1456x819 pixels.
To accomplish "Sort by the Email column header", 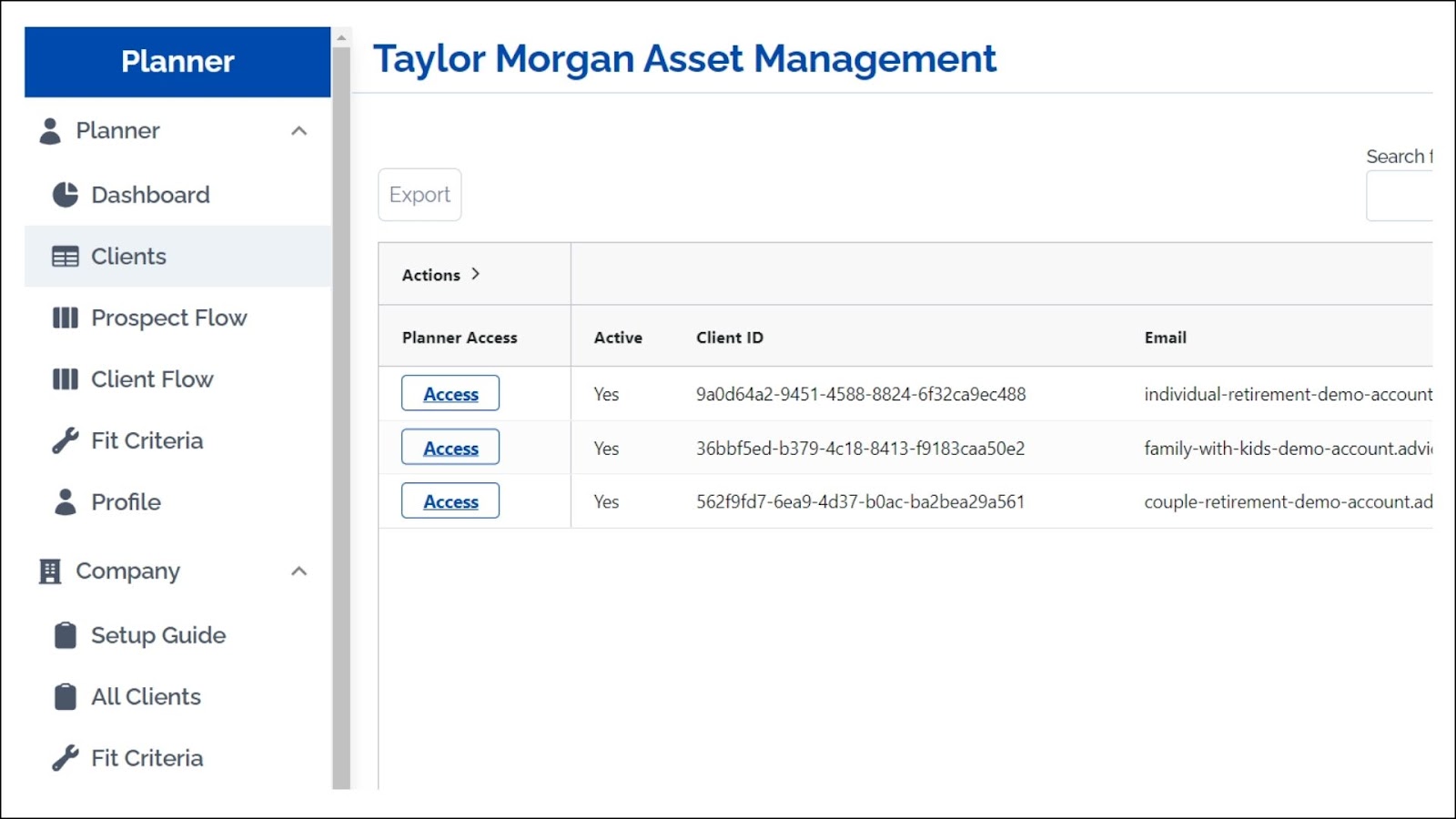I will [1166, 338].
